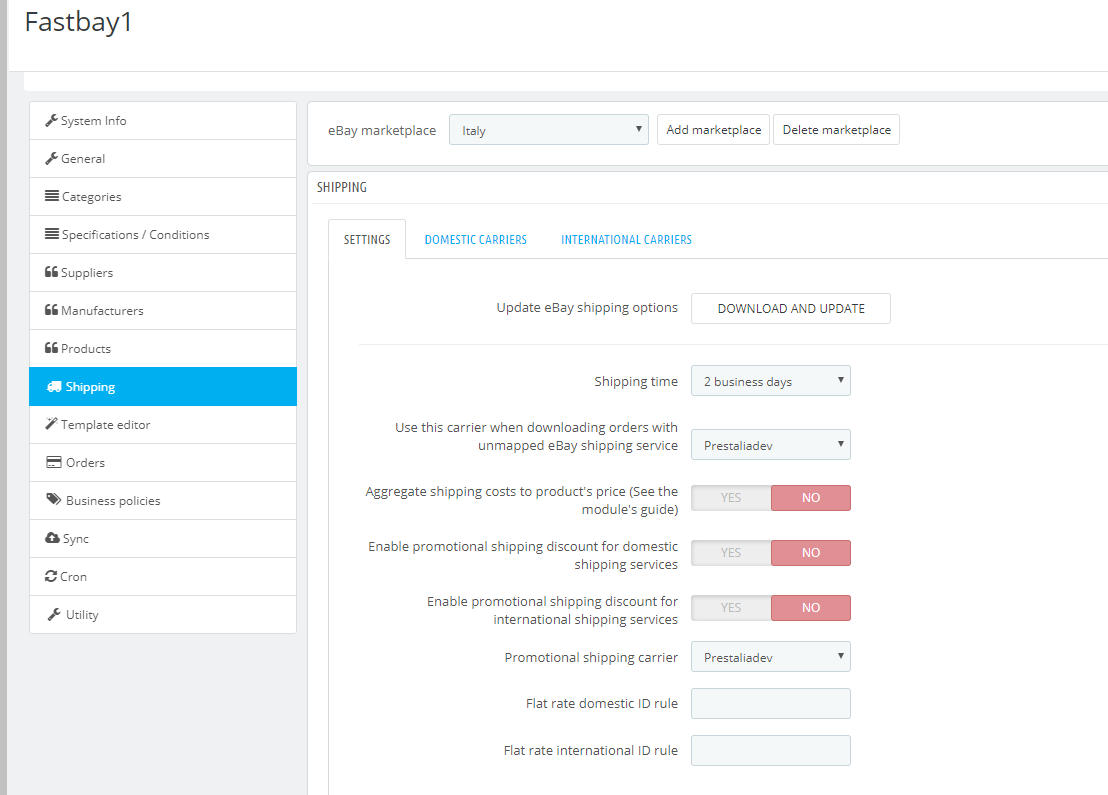
Task: Set Aggregate shipping costs to NO
Action: pyautogui.click(x=811, y=497)
